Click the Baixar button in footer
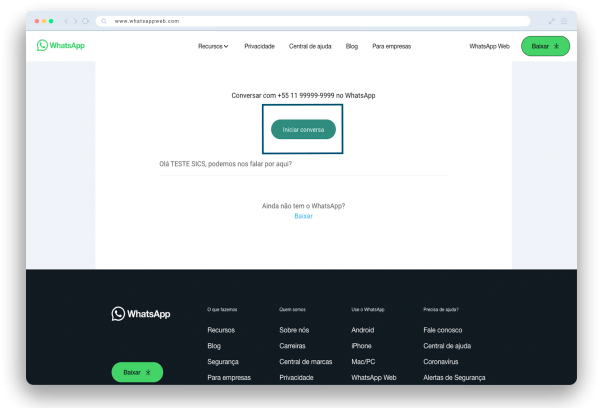 coord(137,372)
